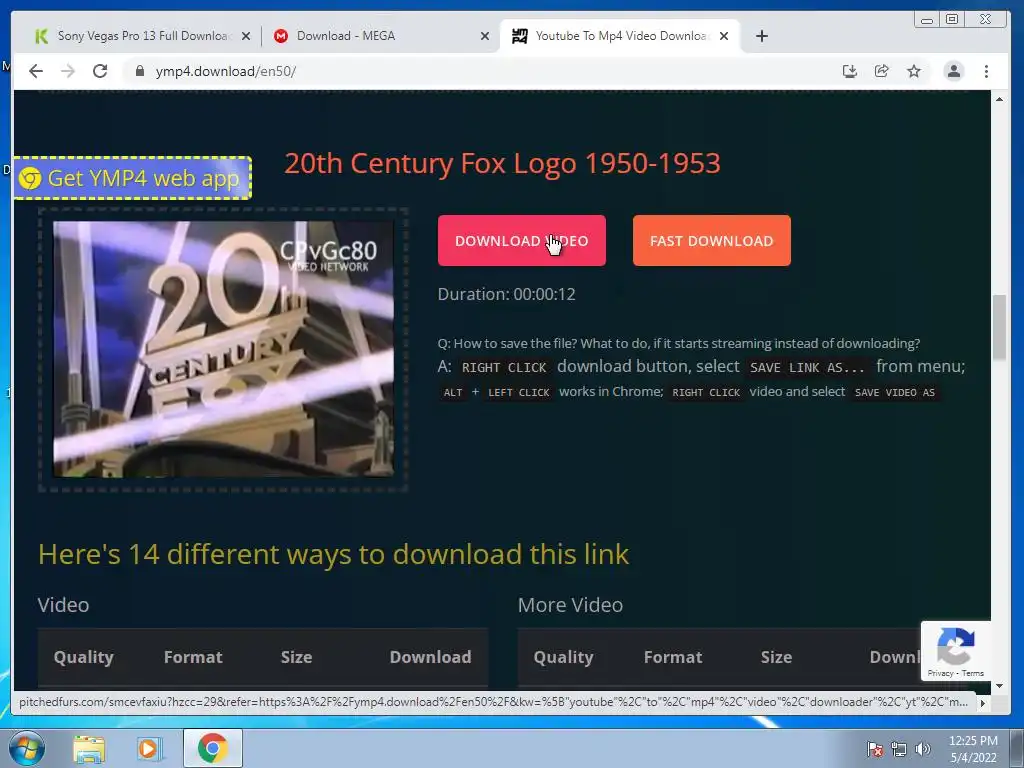
Task: Open the reCAPTCHA Terms link
Action: [x=972, y=673]
